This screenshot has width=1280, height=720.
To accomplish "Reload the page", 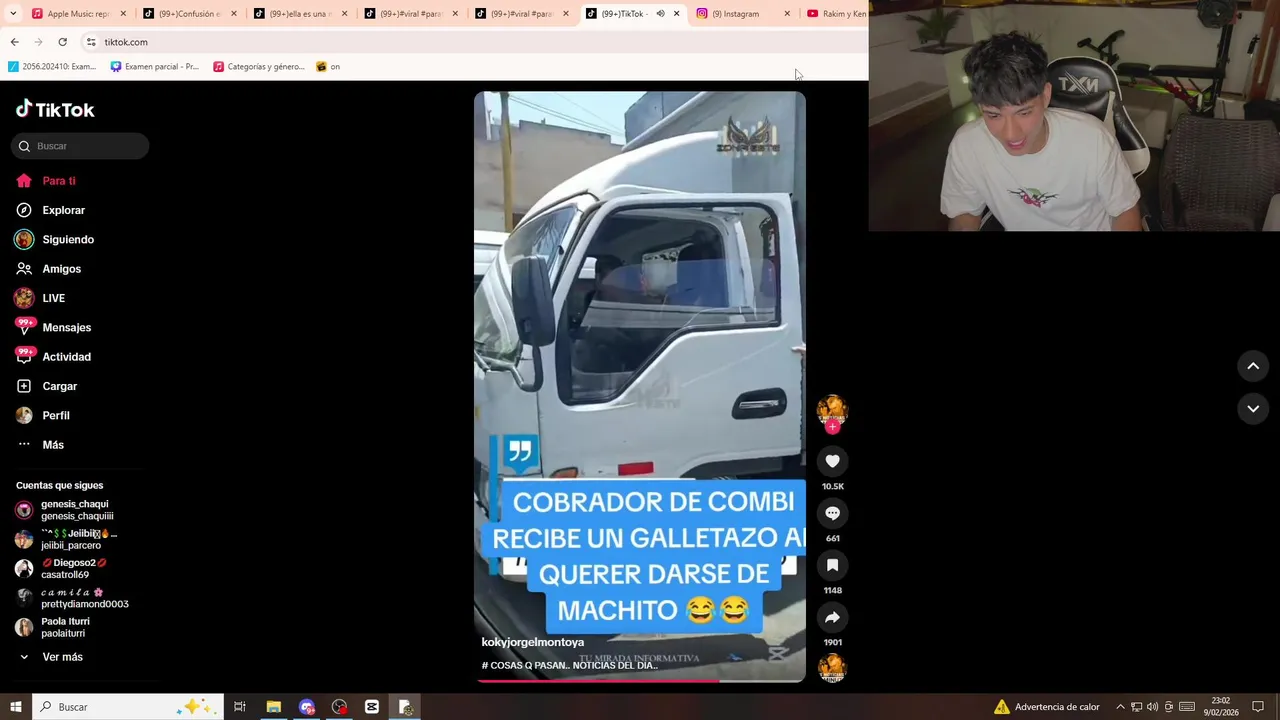I will (62, 42).
